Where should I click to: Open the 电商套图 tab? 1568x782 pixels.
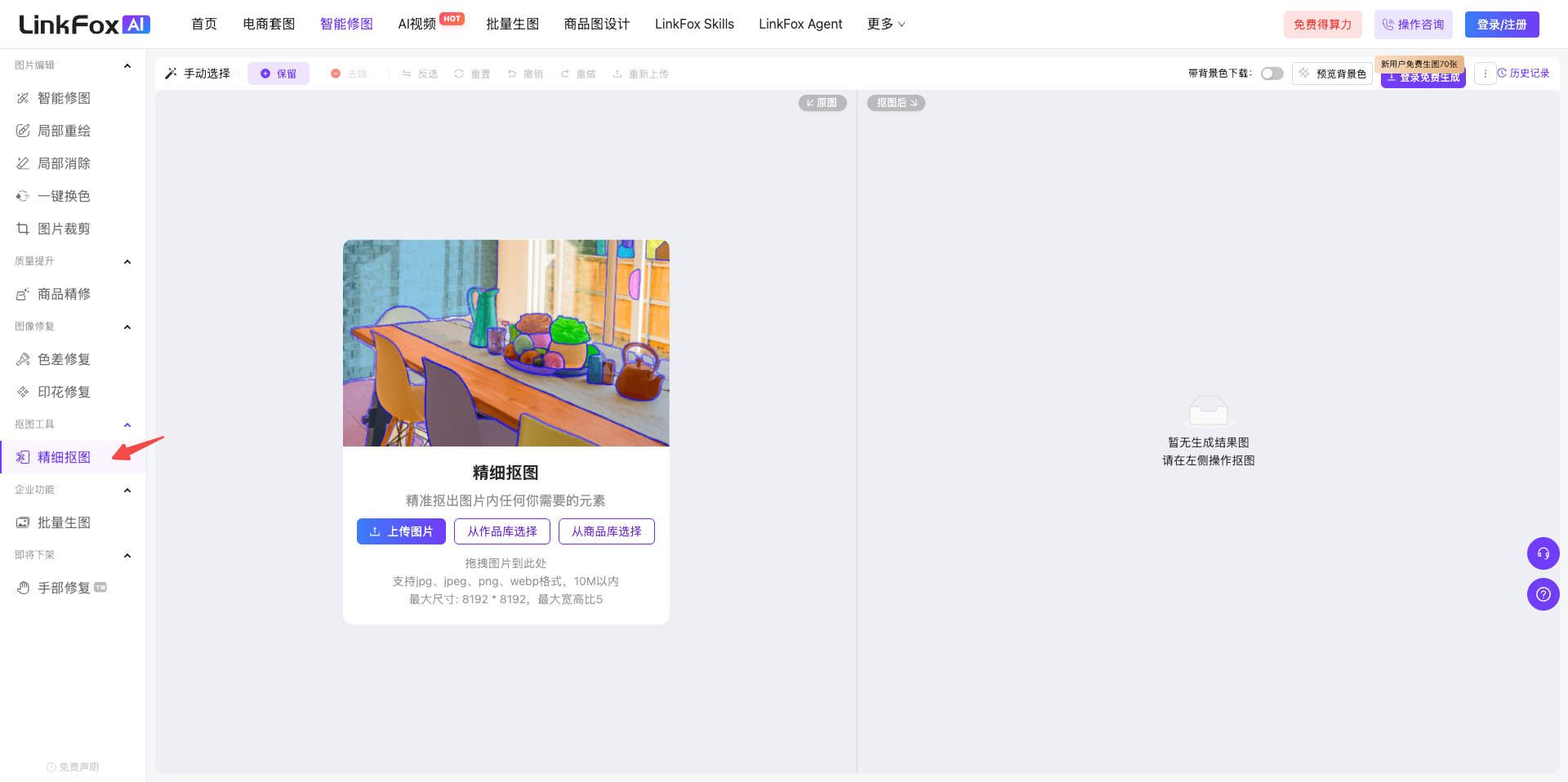(269, 24)
